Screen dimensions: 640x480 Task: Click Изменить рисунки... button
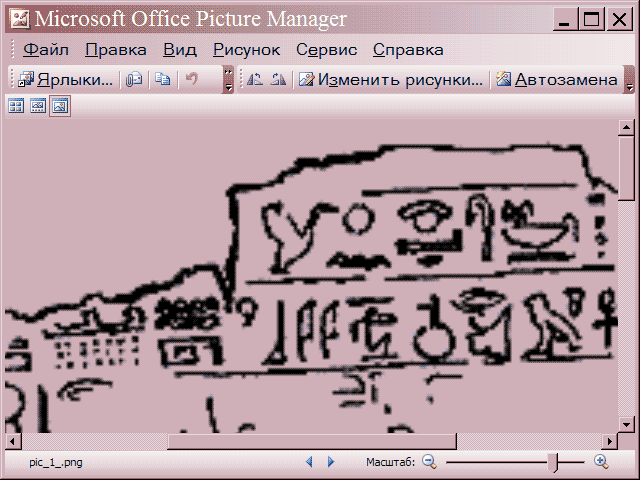click(391, 79)
